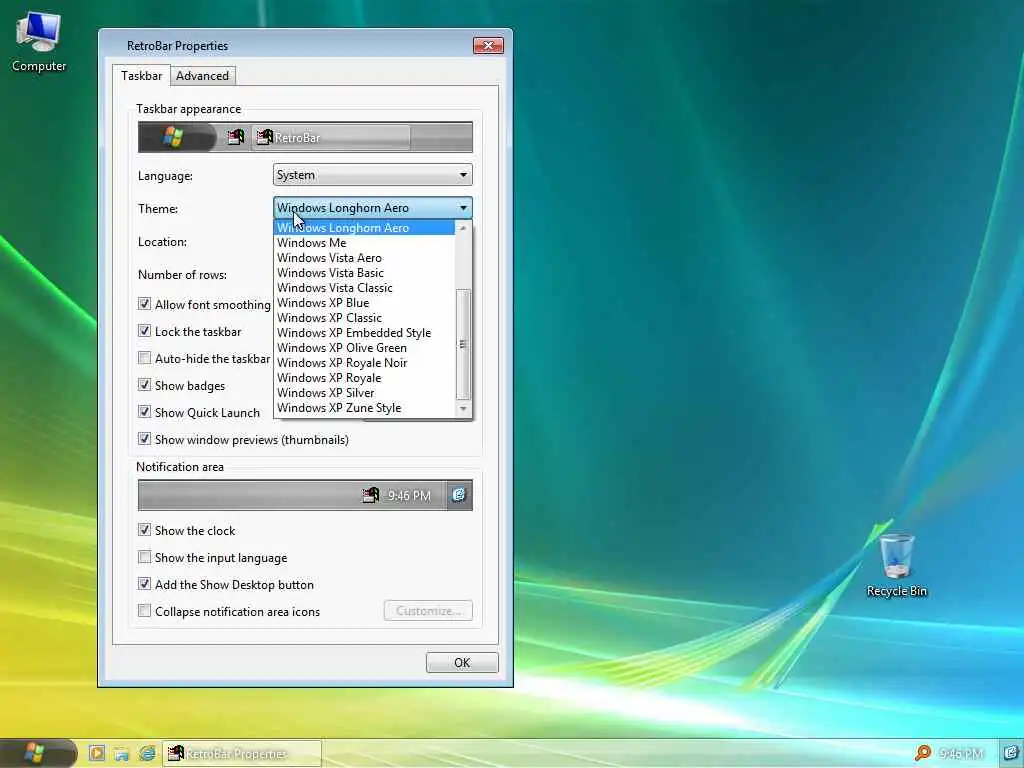Choose the Windows Vista Basic theme
Screen dimensions: 1024x768
coord(364,273)
